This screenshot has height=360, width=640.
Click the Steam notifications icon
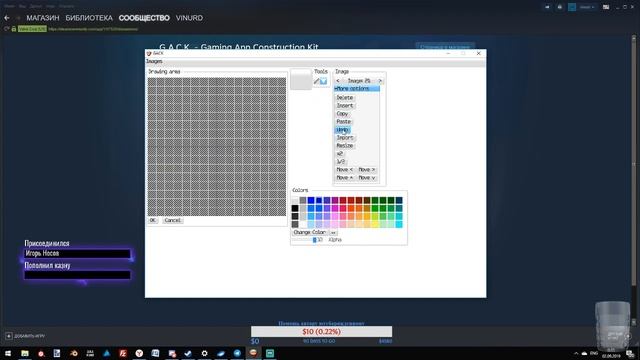click(x=560, y=7)
